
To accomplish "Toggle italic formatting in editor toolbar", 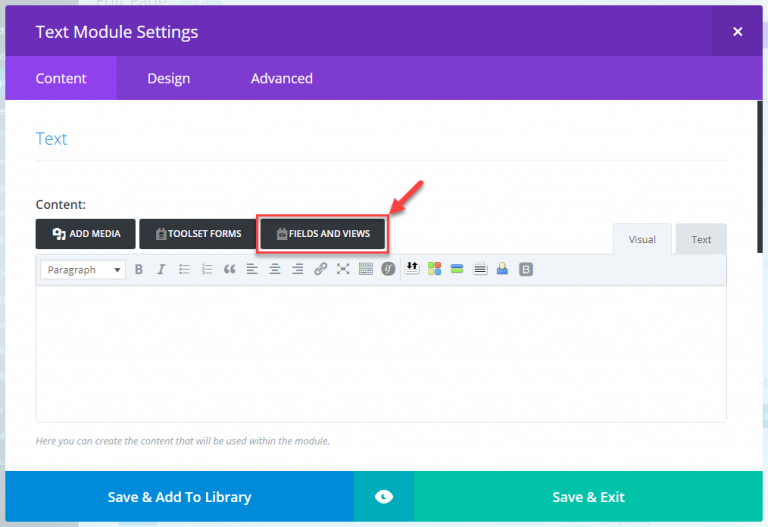I will pyautogui.click(x=161, y=269).
